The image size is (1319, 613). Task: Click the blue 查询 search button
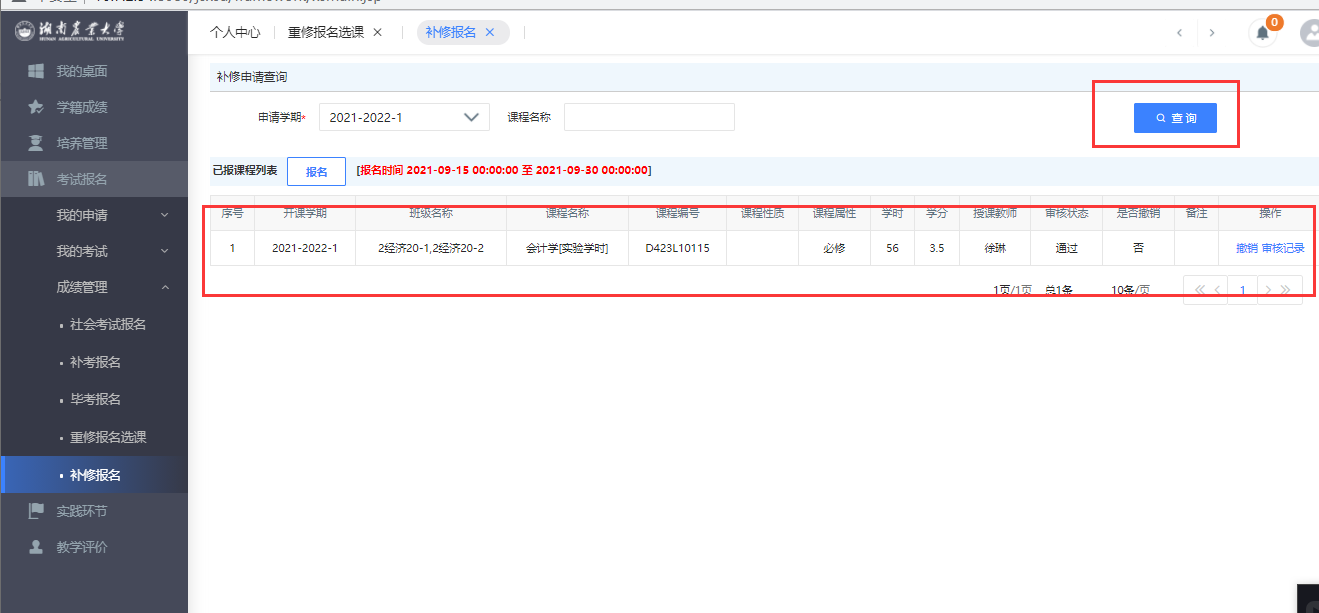pos(1175,118)
